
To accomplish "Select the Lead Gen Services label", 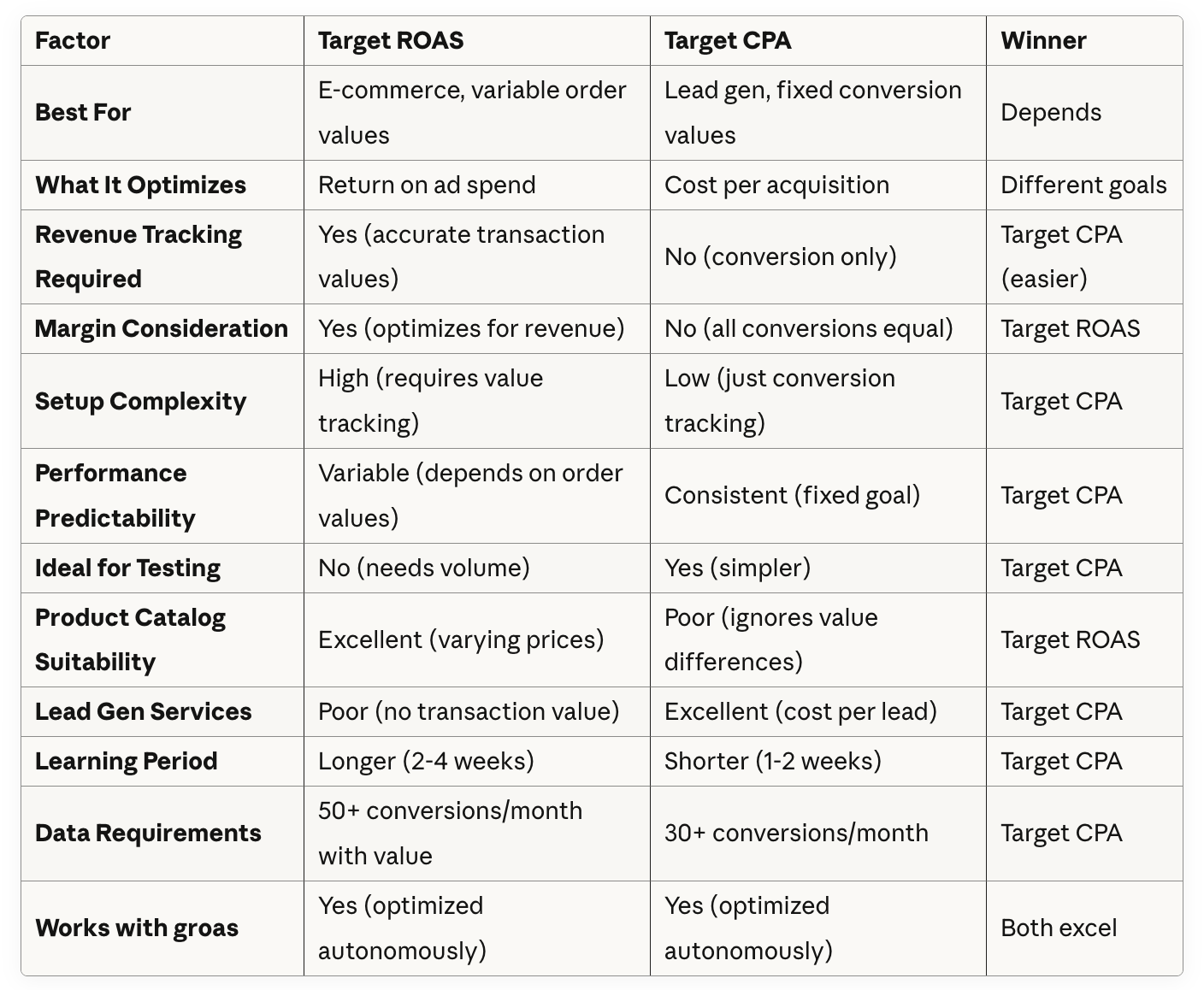I will [x=144, y=711].
